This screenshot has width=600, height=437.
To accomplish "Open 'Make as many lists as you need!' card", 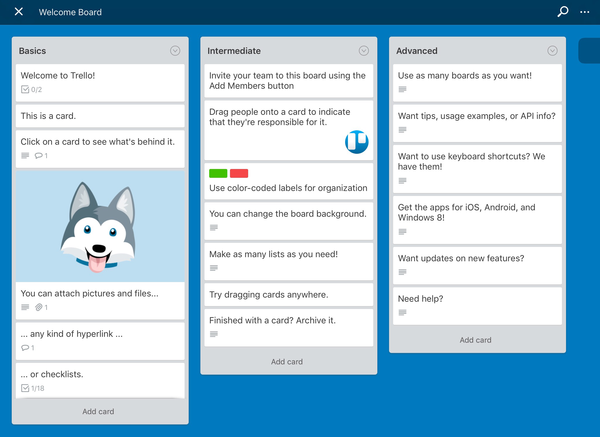I will [x=289, y=261].
